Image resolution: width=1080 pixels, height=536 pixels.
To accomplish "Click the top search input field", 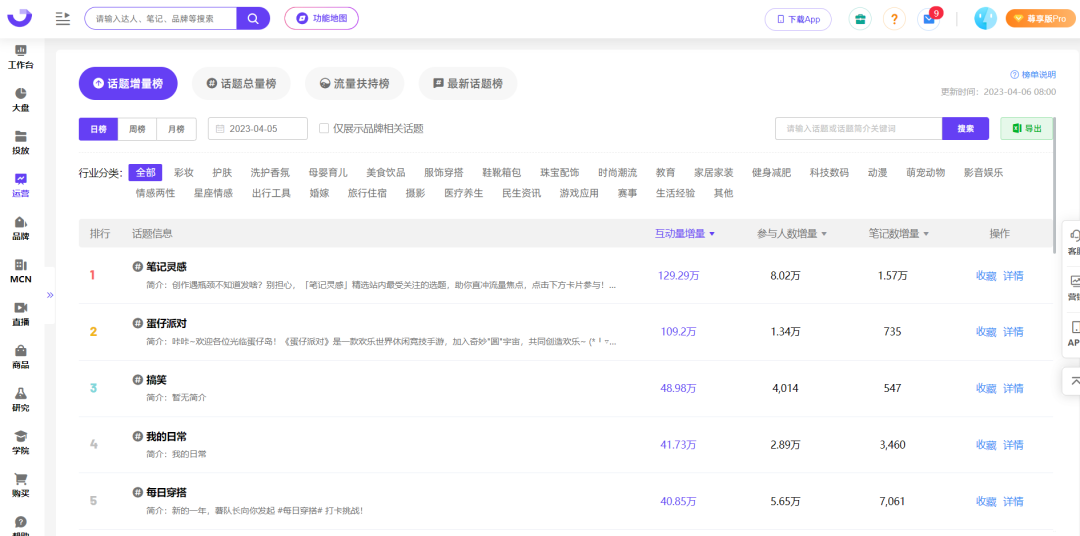I will pyautogui.click(x=160, y=19).
